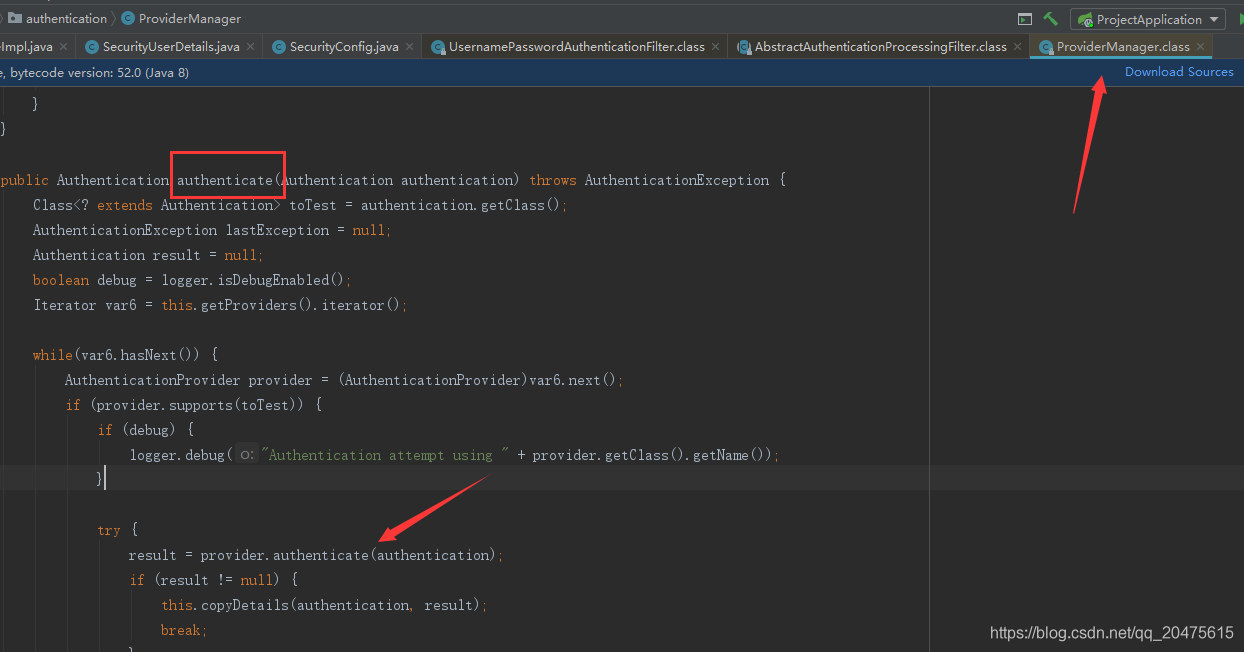The image size is (1244, 652).
Task: Close UsernamePasswordAuthenticationFilter.class tab
Action: tap(715, 47)
